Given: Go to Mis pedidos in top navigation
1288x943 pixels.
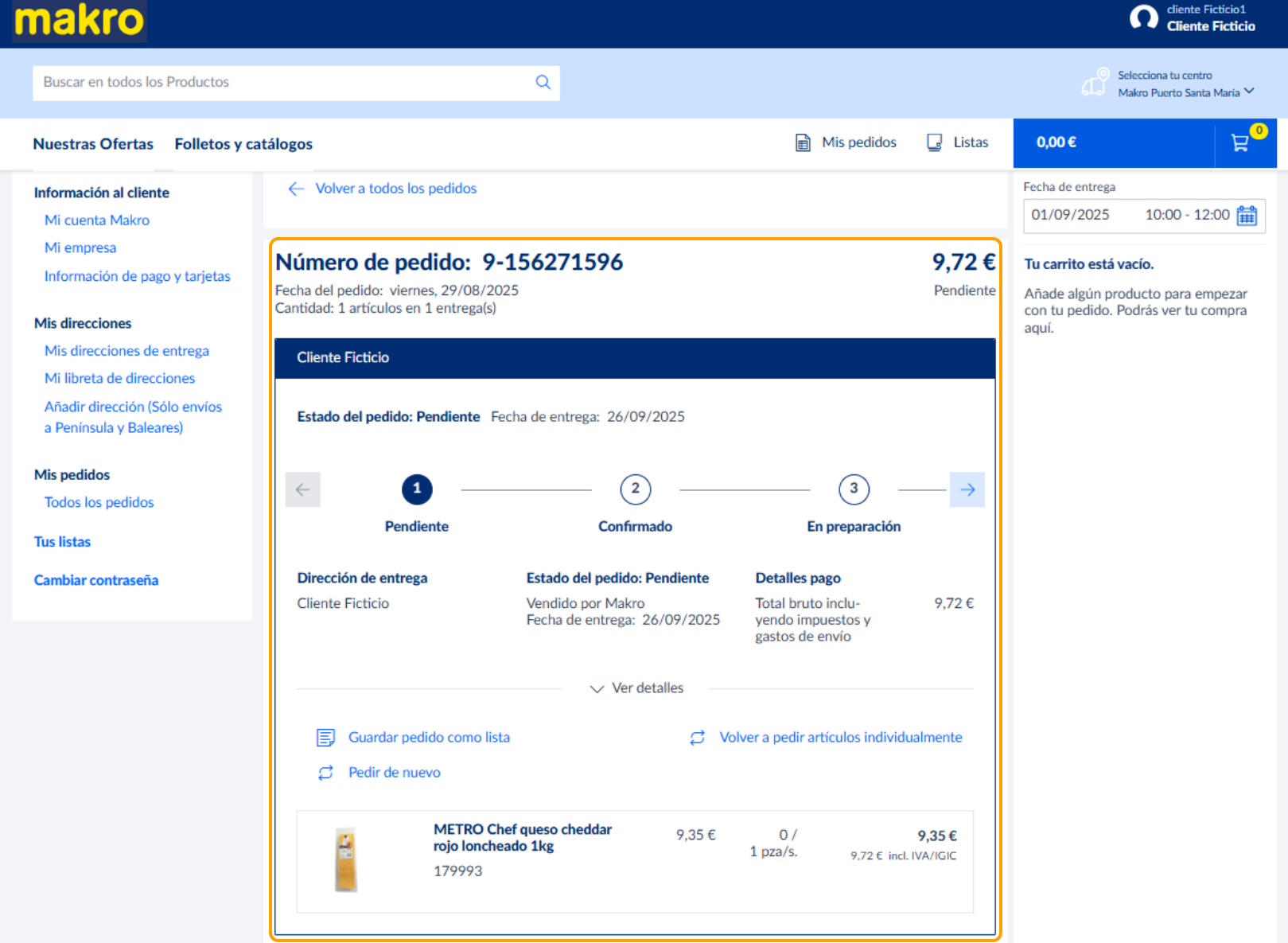Looking at the screenshot, I should (x=859, y=142).
